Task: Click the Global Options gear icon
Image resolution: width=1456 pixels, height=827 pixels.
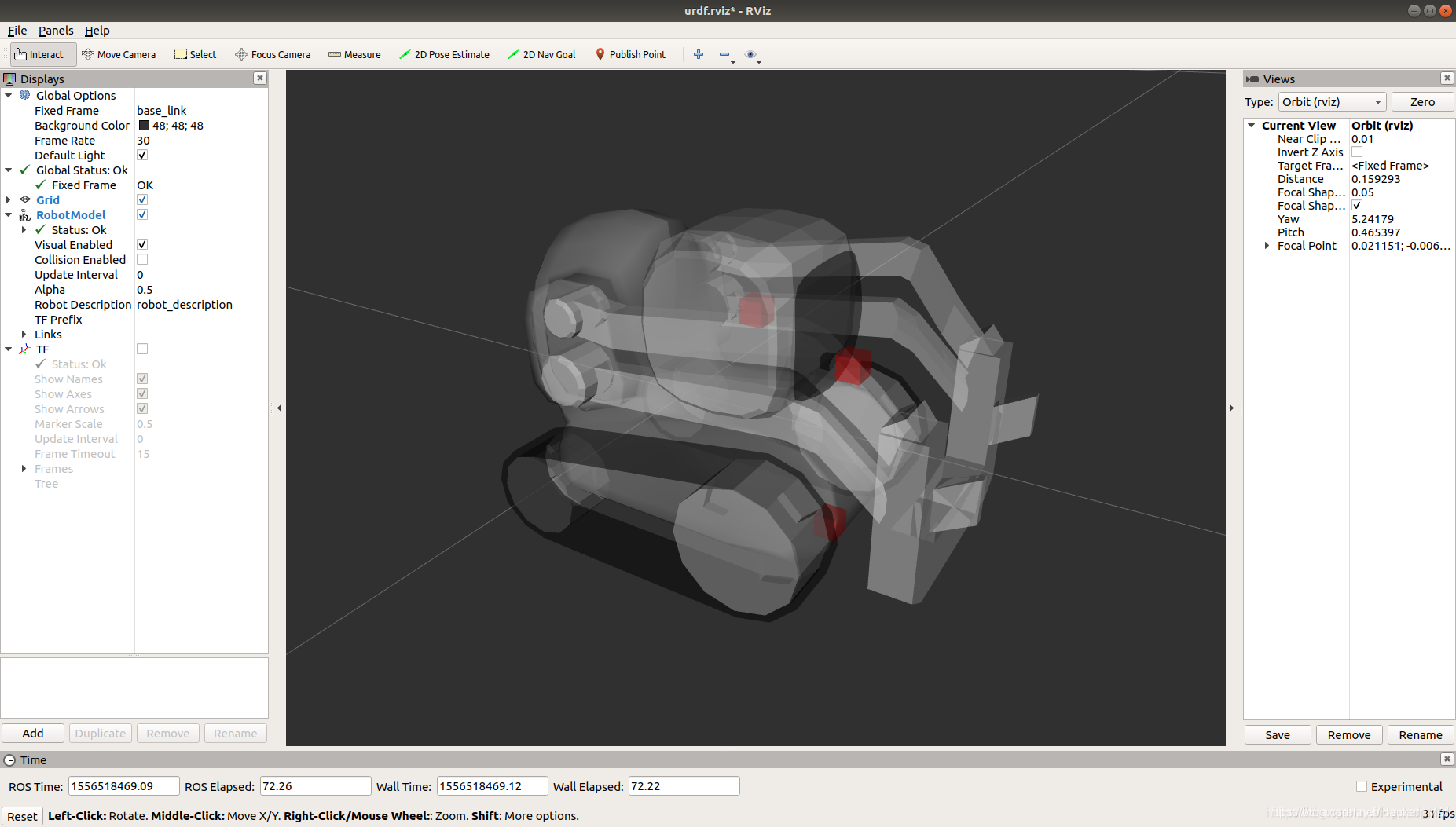Action: 25,95
